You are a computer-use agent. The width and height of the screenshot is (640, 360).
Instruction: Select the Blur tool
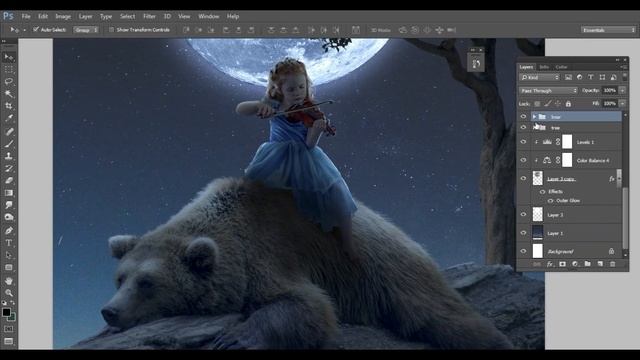pyautogui.click(x=9, y=205)
